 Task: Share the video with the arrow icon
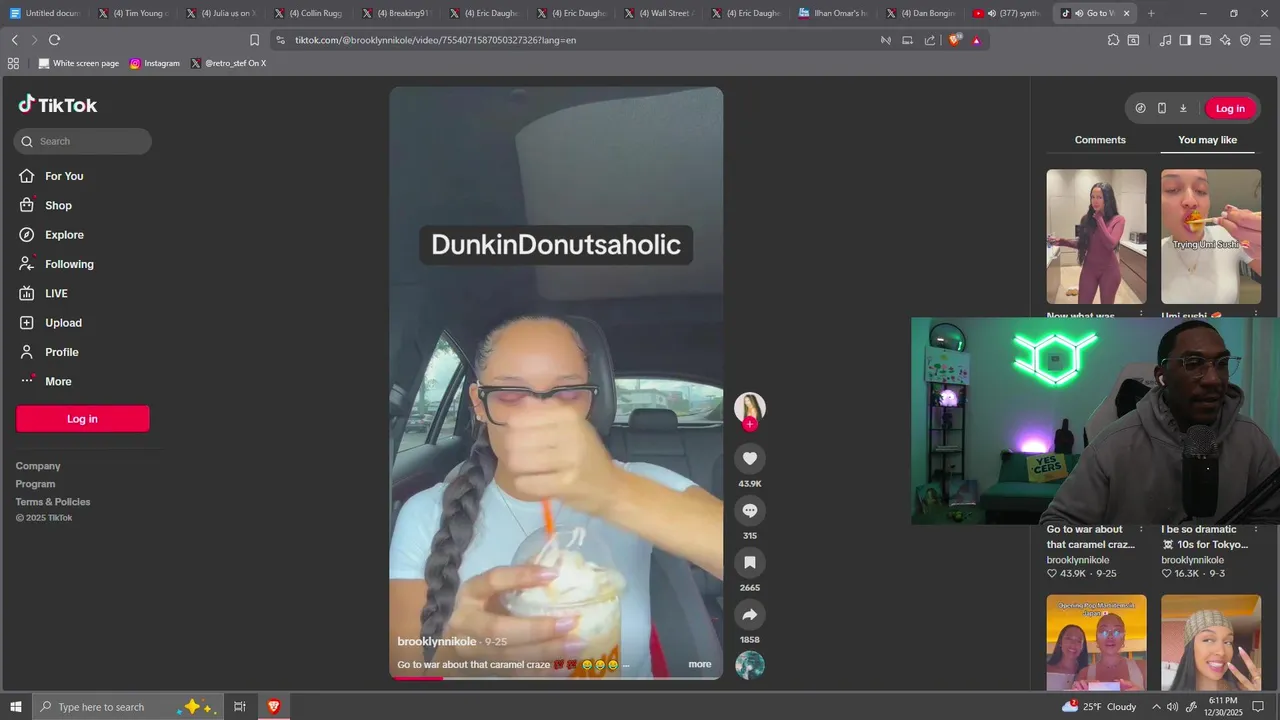(750, 614)
